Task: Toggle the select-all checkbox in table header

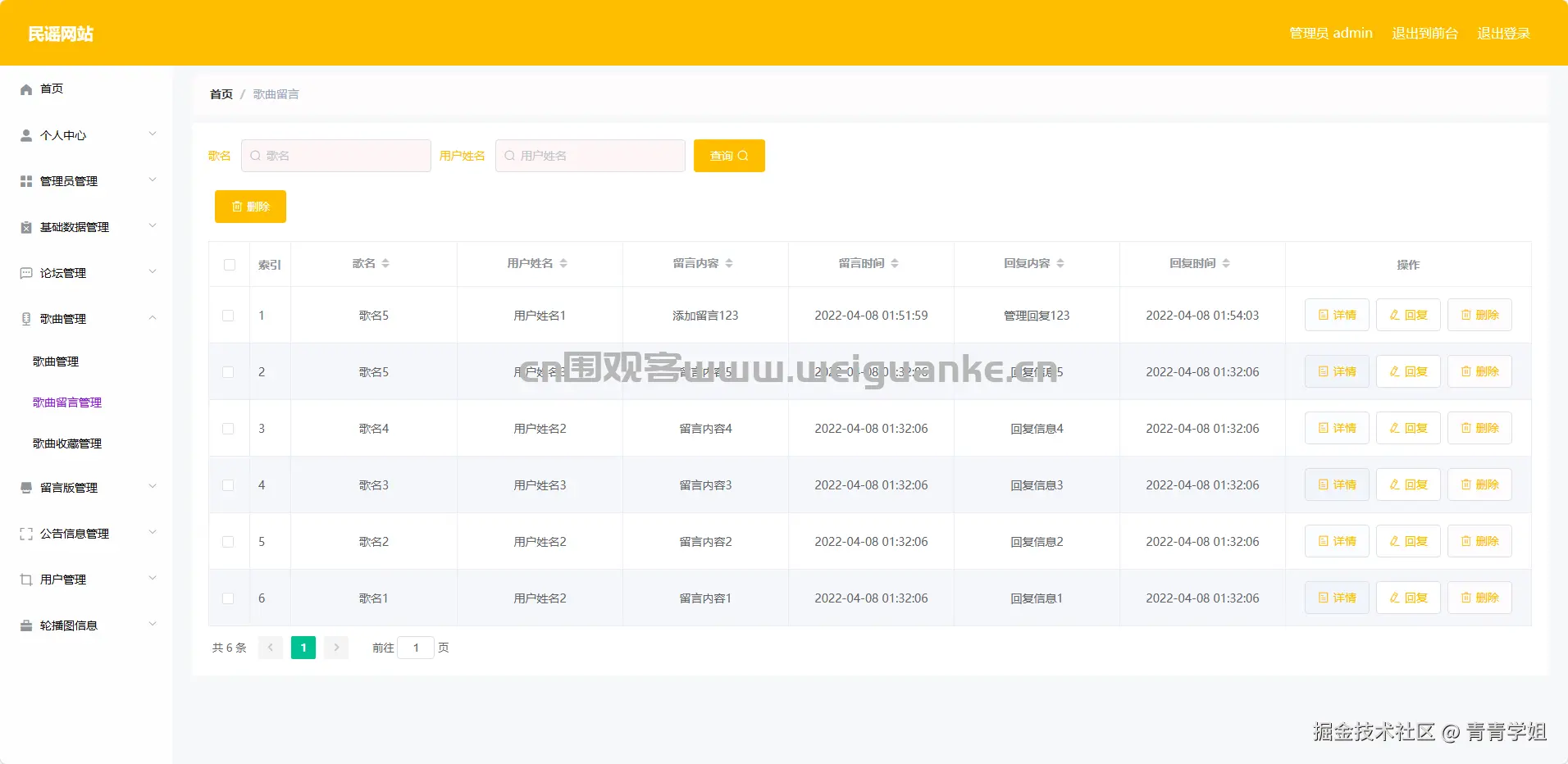Action: (x=230, y=265)
